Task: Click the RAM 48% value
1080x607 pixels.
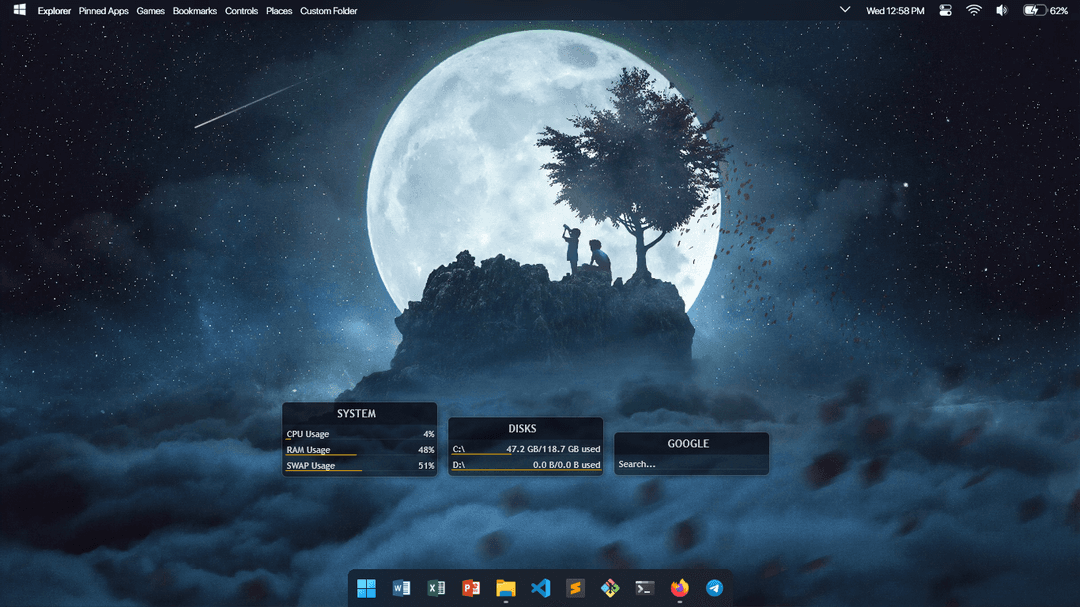Action: tap(426, 450)
